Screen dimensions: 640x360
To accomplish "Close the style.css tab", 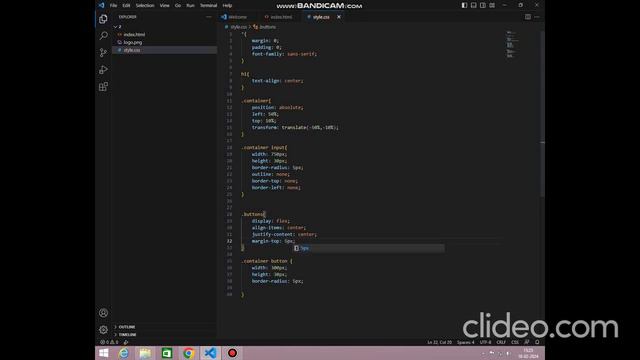I will point(339,17).
